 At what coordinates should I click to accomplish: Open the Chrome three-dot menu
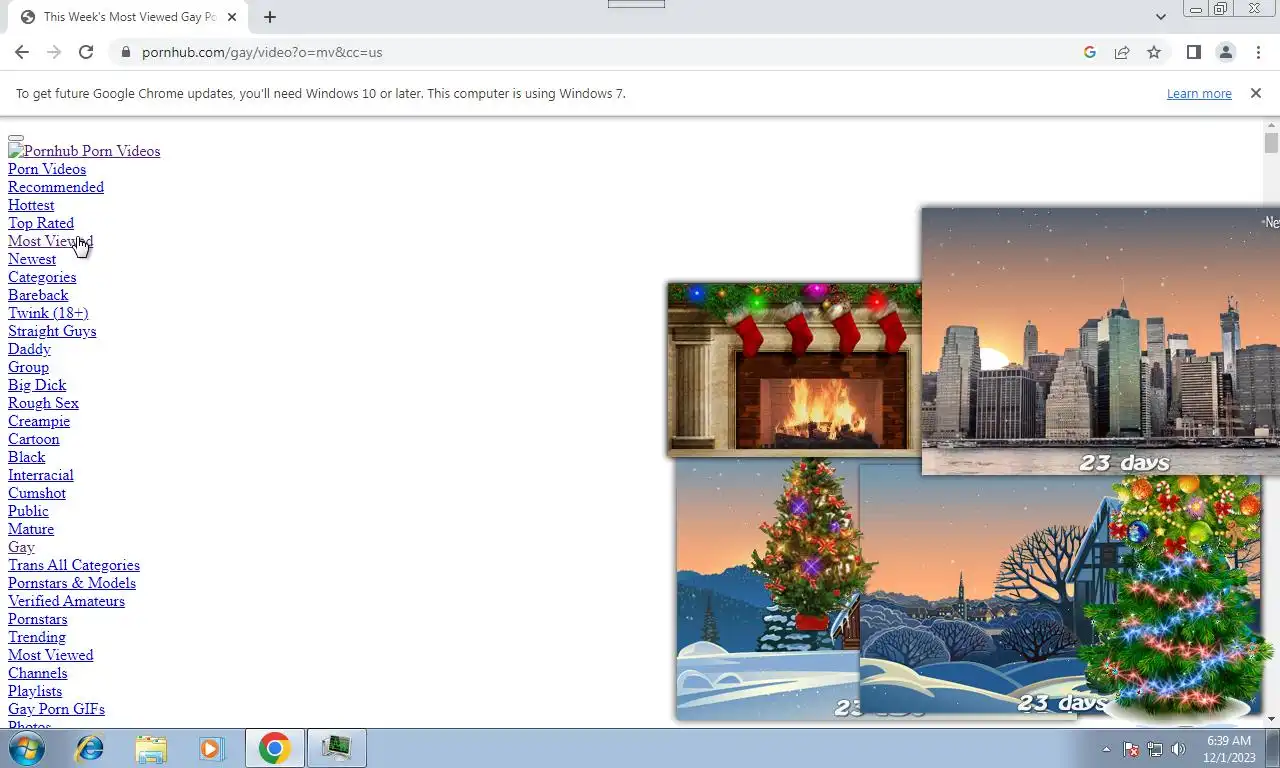coord(1257,52)
